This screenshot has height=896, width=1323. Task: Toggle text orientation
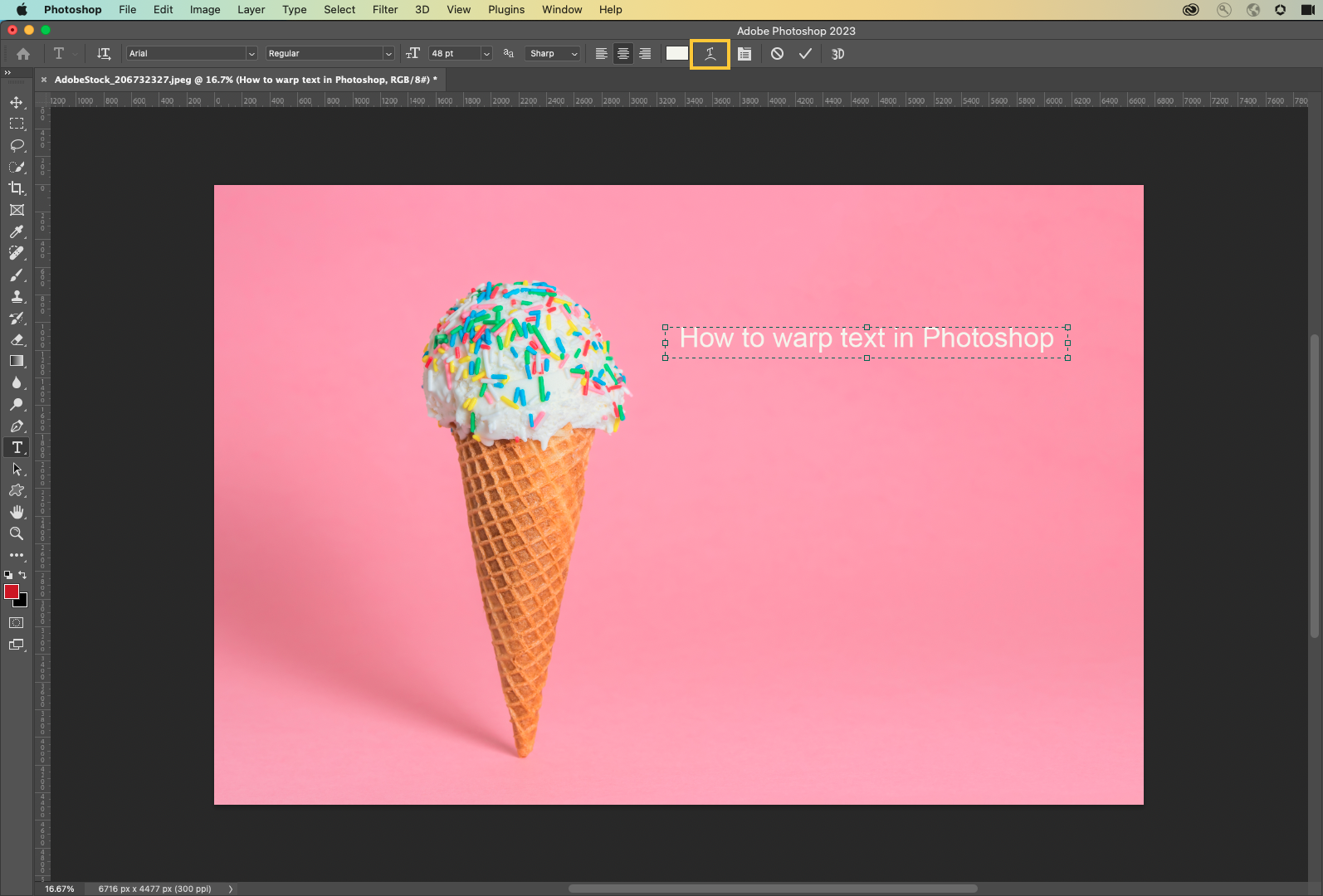[104, 54]
